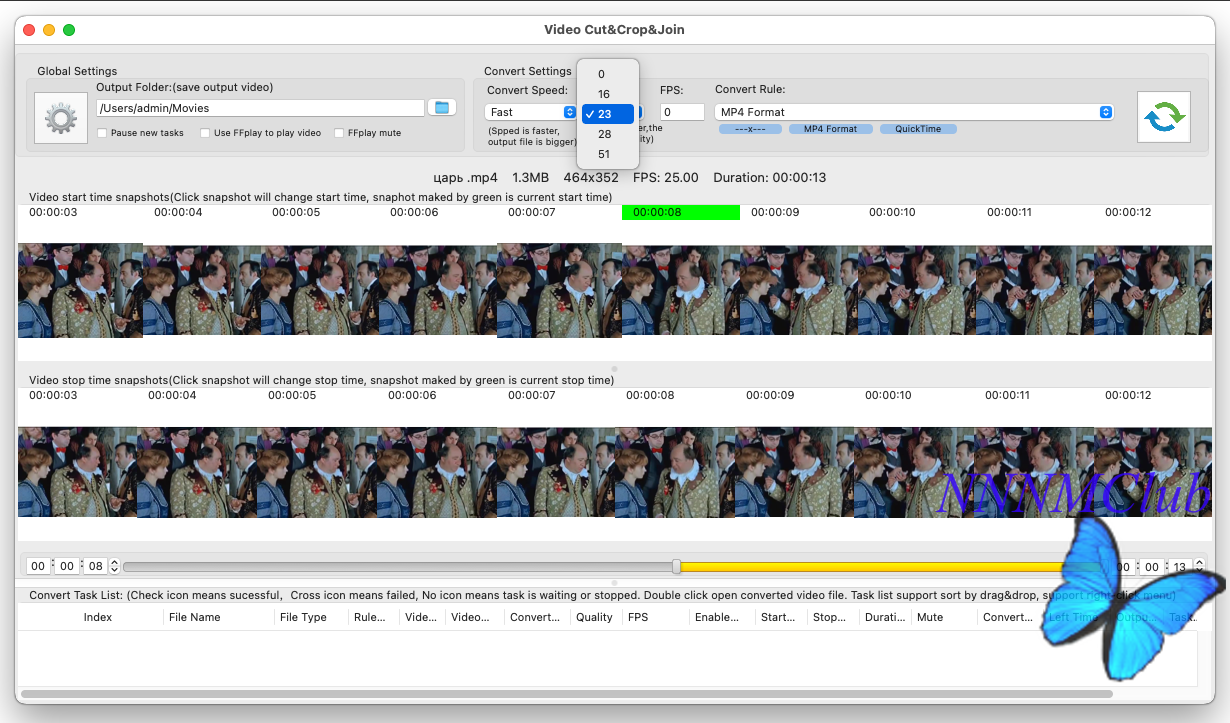Enable Pause new tasks checkbox
This screenshot has height=723, width=1230.
(103, 133)
